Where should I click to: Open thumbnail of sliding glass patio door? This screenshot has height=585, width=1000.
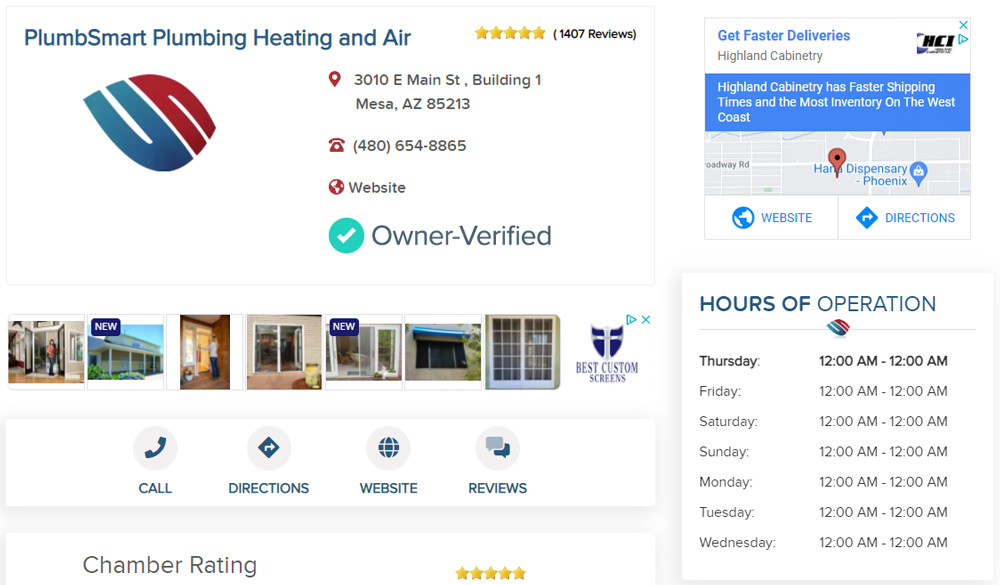click(x=284, y=352)
